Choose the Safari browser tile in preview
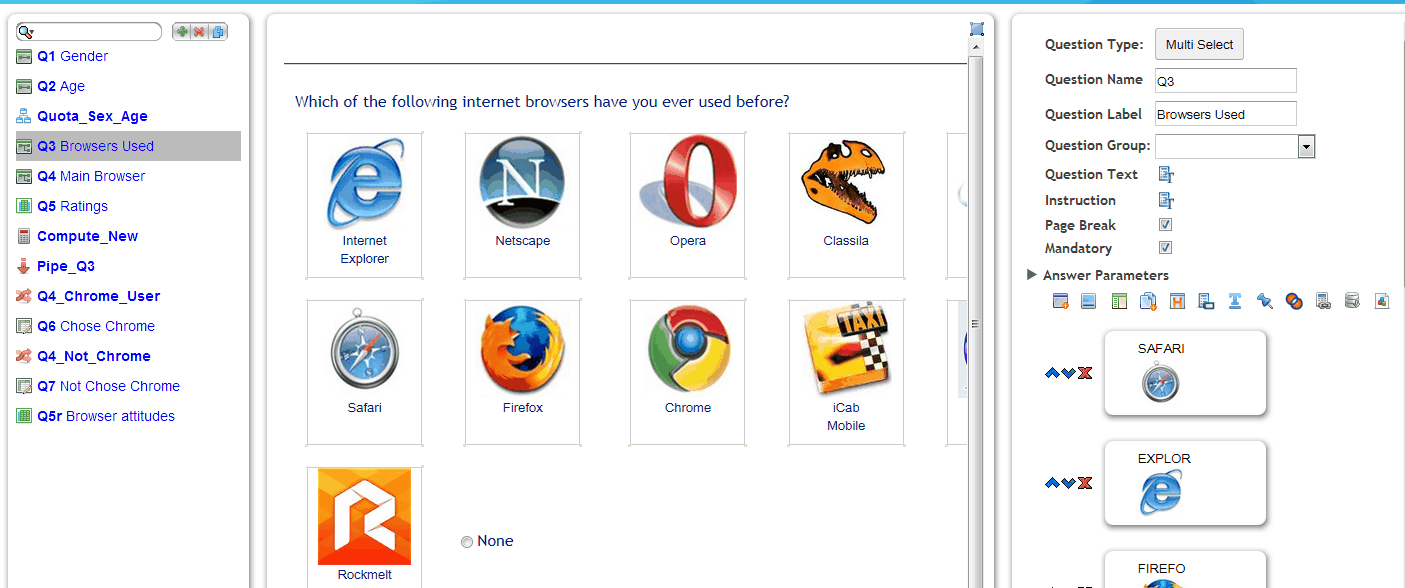 364,372
